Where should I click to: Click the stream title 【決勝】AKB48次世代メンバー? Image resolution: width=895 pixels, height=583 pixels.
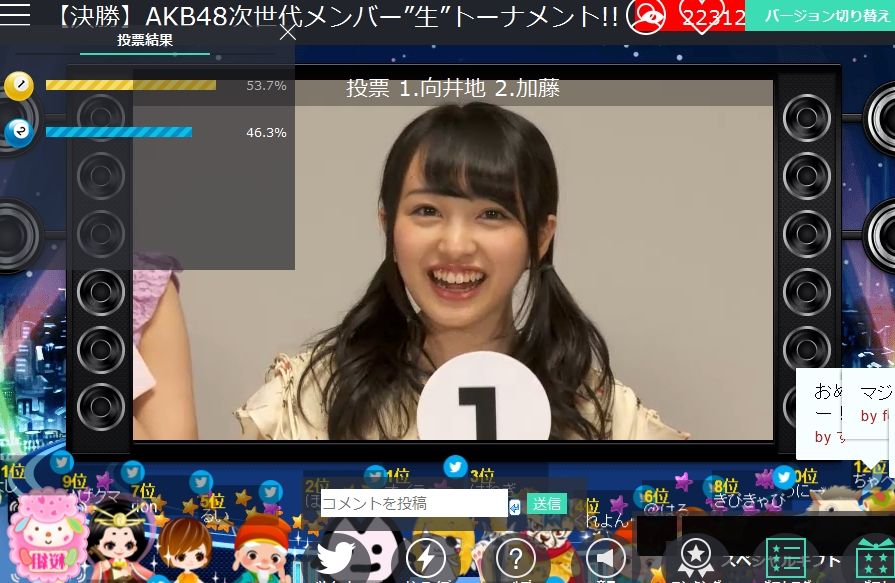coord(338,16)
